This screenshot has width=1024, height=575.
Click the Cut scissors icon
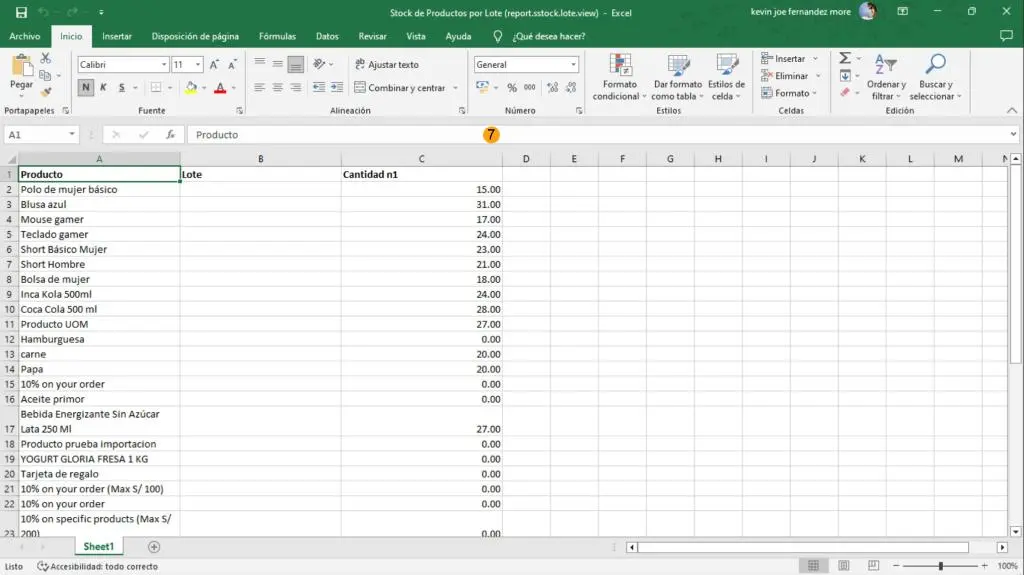45,59
